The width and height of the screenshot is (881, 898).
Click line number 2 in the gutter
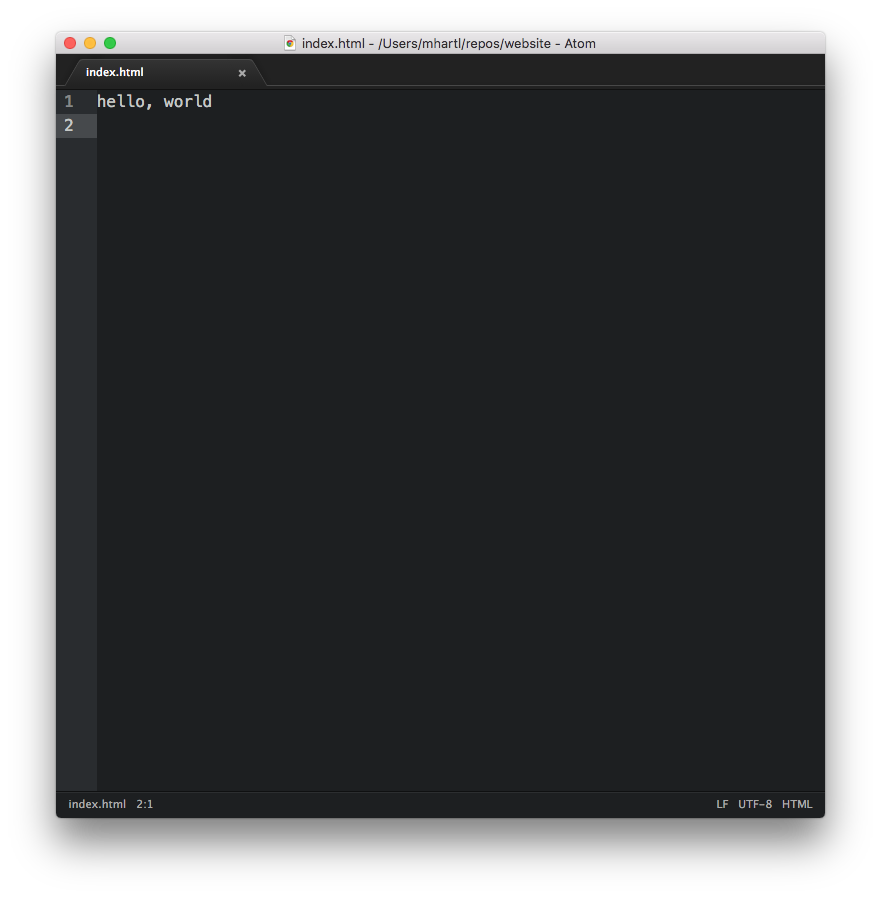click(x=68, y=125)
